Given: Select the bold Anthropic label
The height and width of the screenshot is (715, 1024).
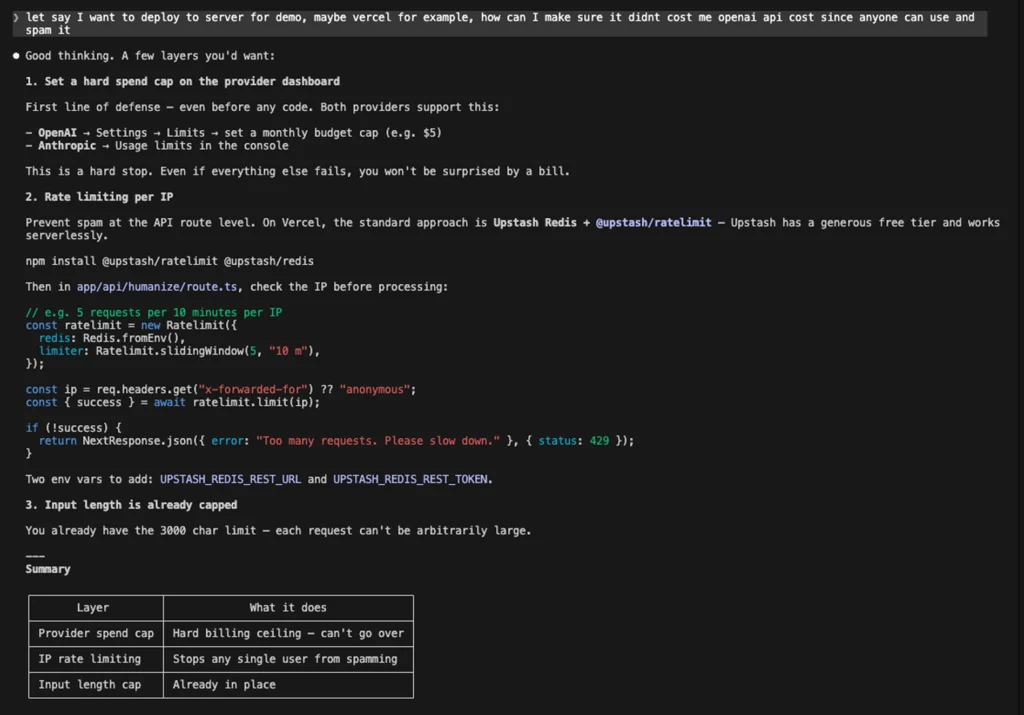Looking at the screenshot, I should coord(66,145).
